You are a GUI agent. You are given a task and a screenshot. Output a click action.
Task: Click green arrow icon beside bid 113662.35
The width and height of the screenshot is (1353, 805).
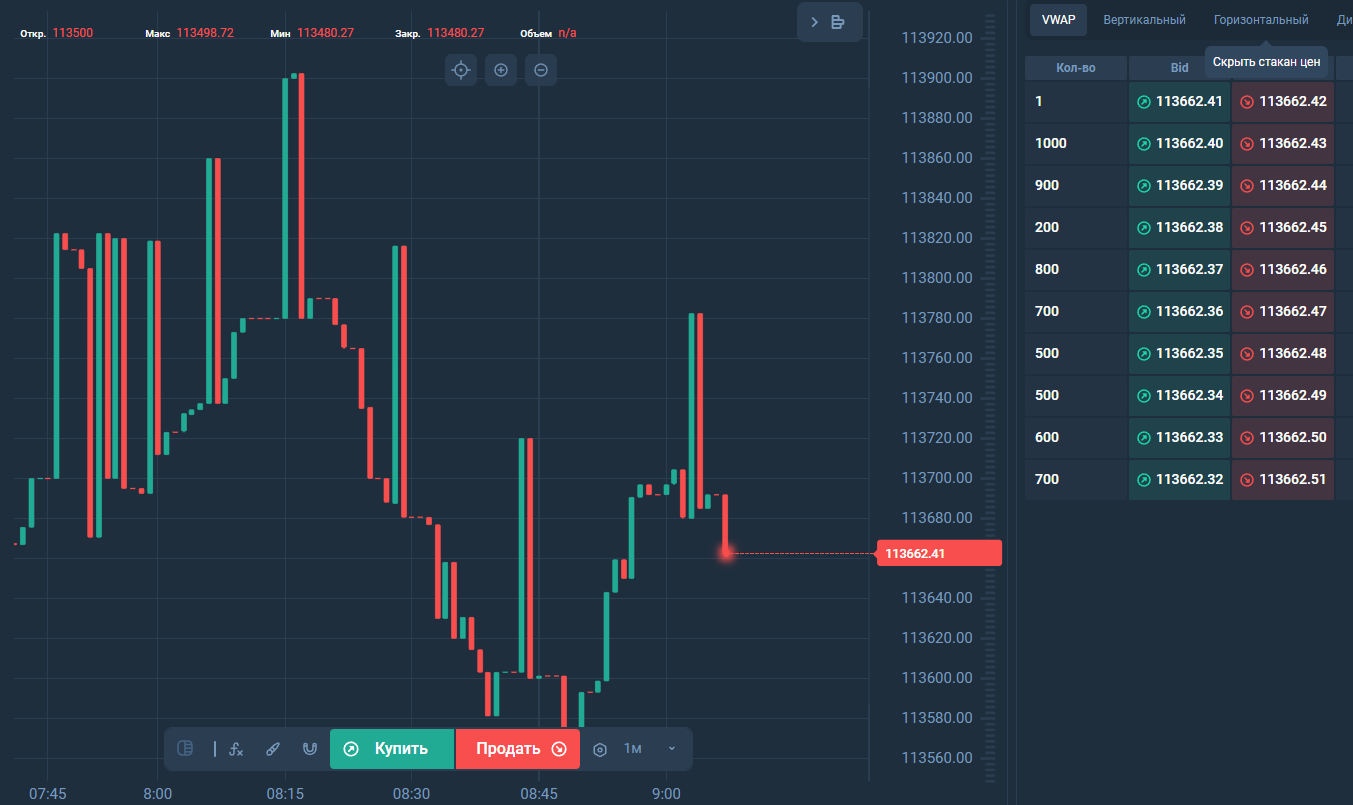click(x=1144, y=354)
